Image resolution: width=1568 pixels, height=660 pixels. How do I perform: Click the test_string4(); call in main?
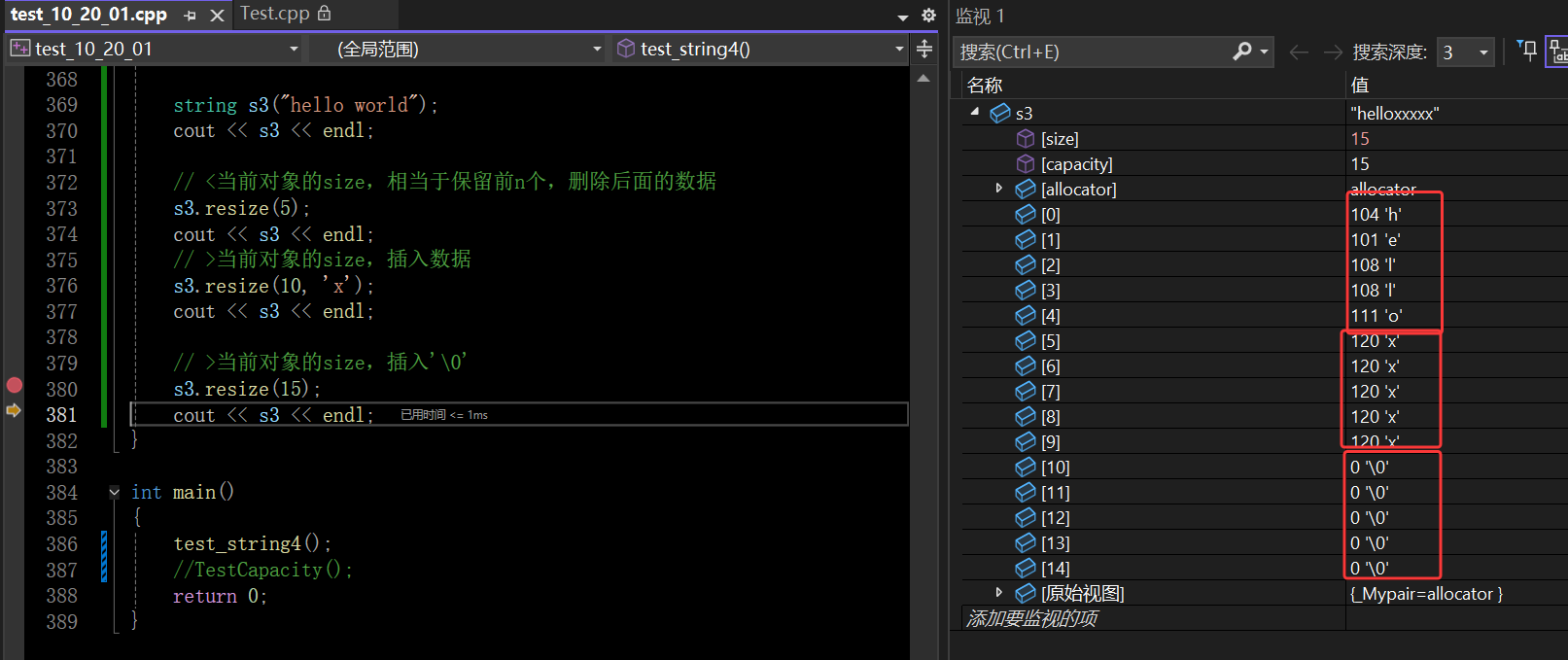pos(253,544)
